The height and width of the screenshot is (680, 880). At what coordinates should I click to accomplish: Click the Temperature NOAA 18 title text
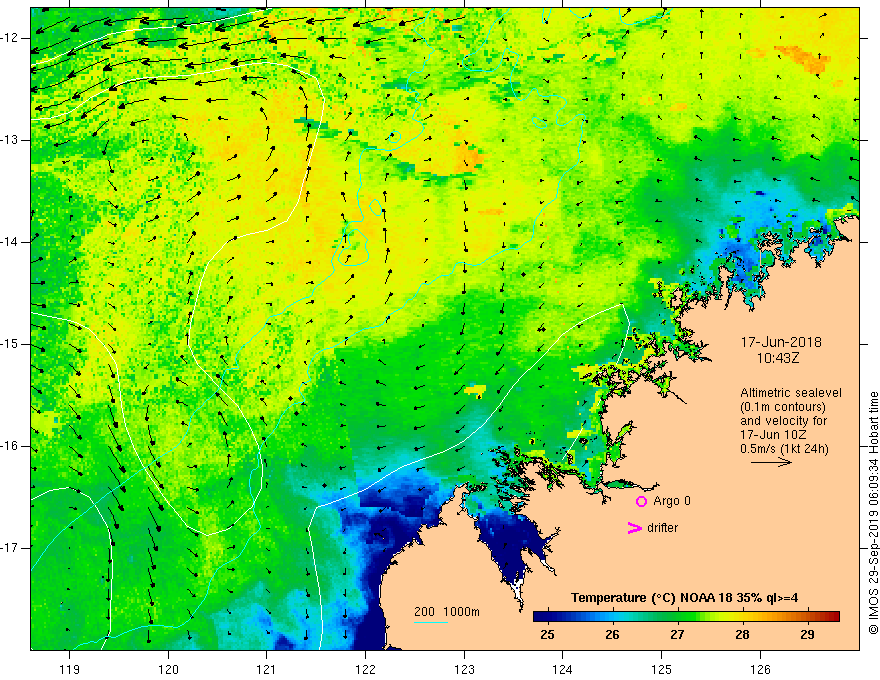coord(684,598)
